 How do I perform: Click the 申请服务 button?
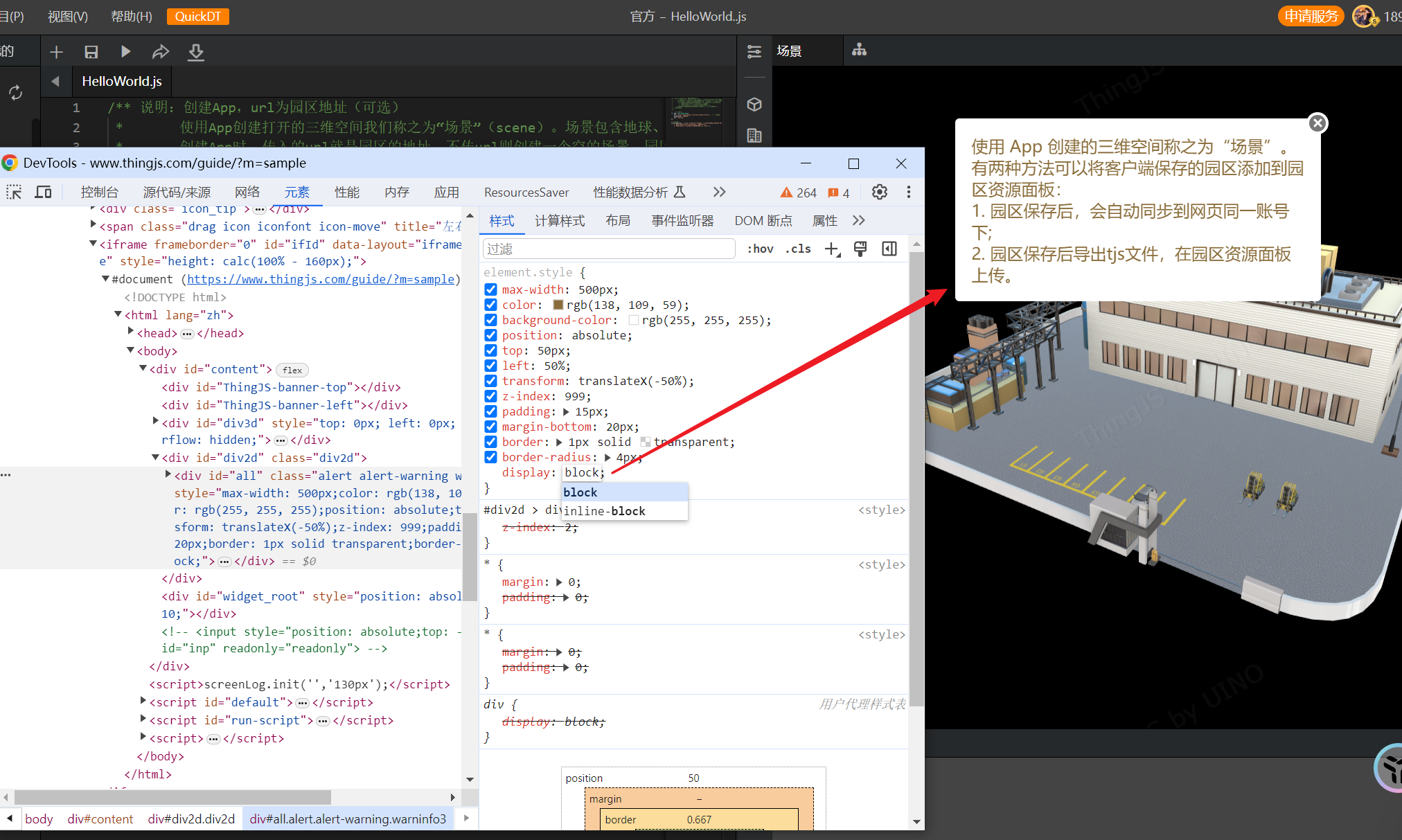(x=1311, y=16)
